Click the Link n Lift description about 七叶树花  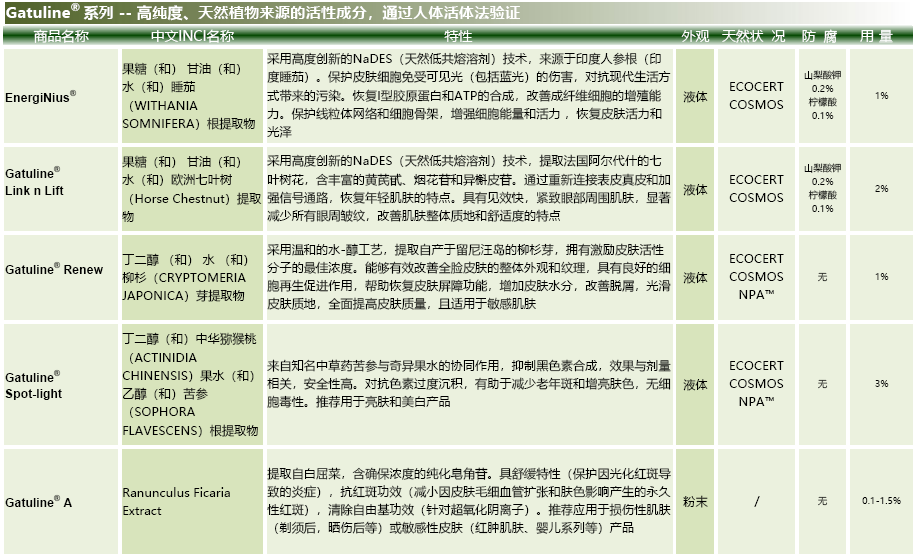coord(469,188)
